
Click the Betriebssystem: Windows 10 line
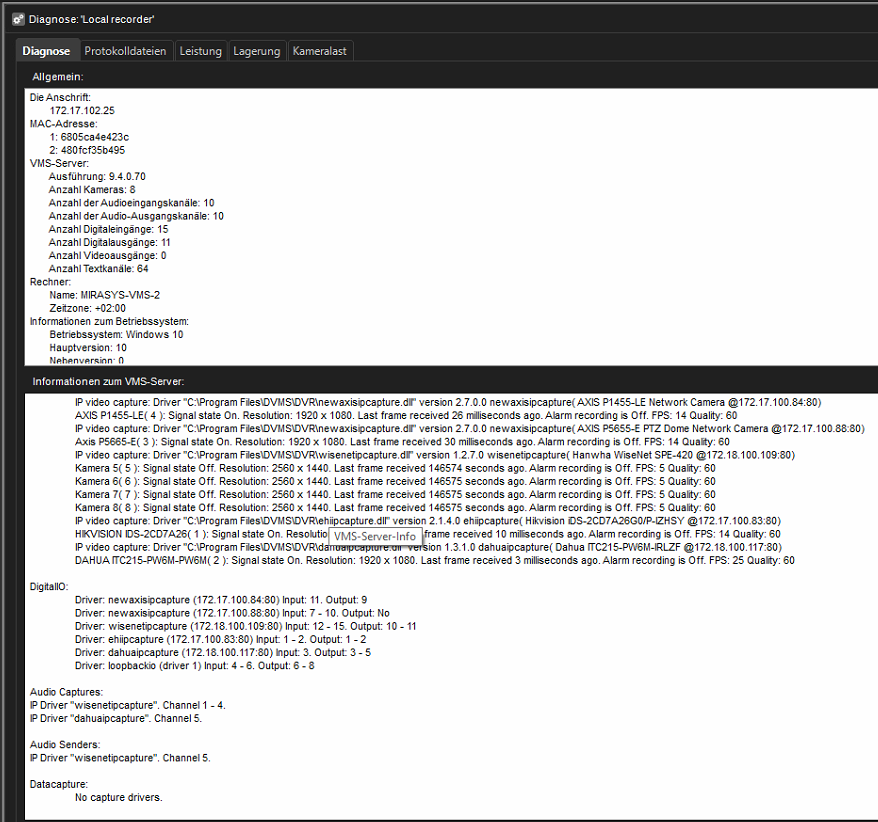click(116, 334)
